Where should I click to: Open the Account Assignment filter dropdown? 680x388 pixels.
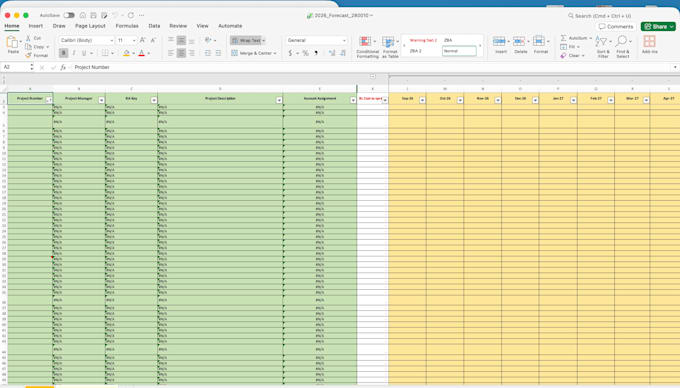point(353,100)
